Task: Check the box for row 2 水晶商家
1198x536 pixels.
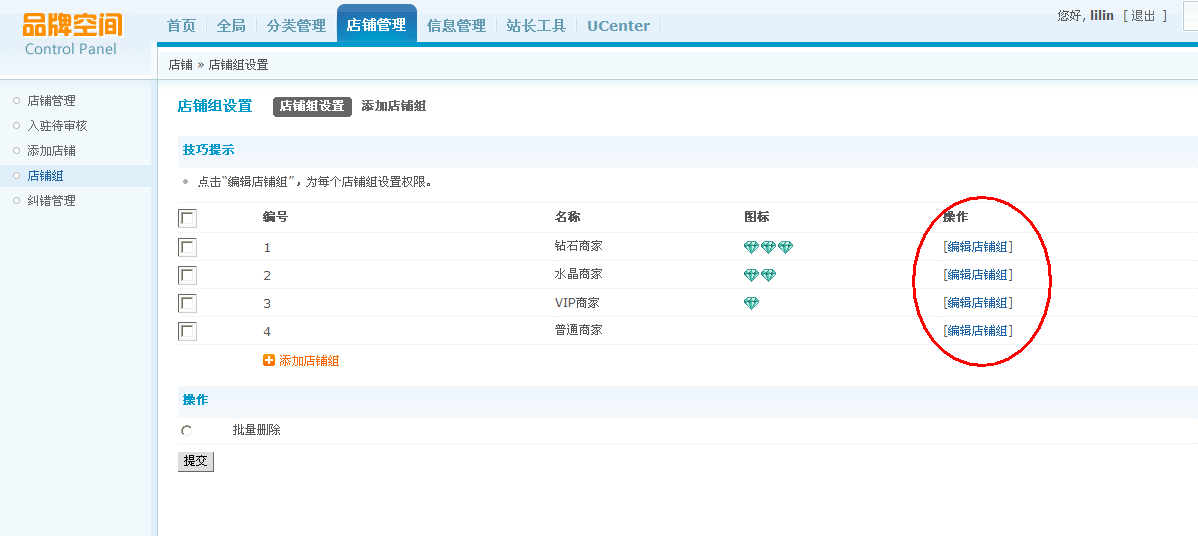Action: point(187,275)
